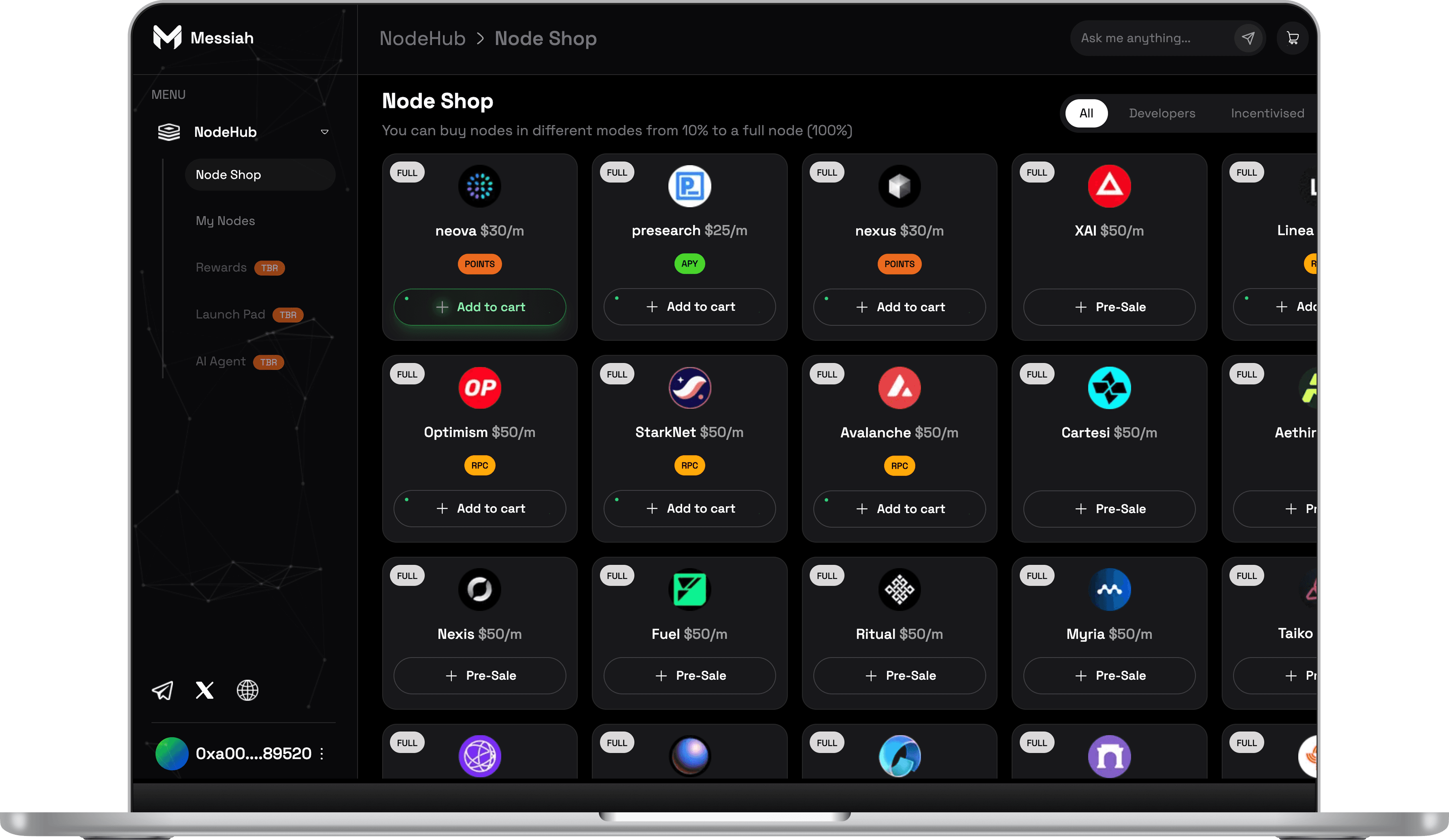Open the website globe icon in the sidebar
This screenshot has height=840, width=1449.
pyautogui.click(x=247, y=690)
